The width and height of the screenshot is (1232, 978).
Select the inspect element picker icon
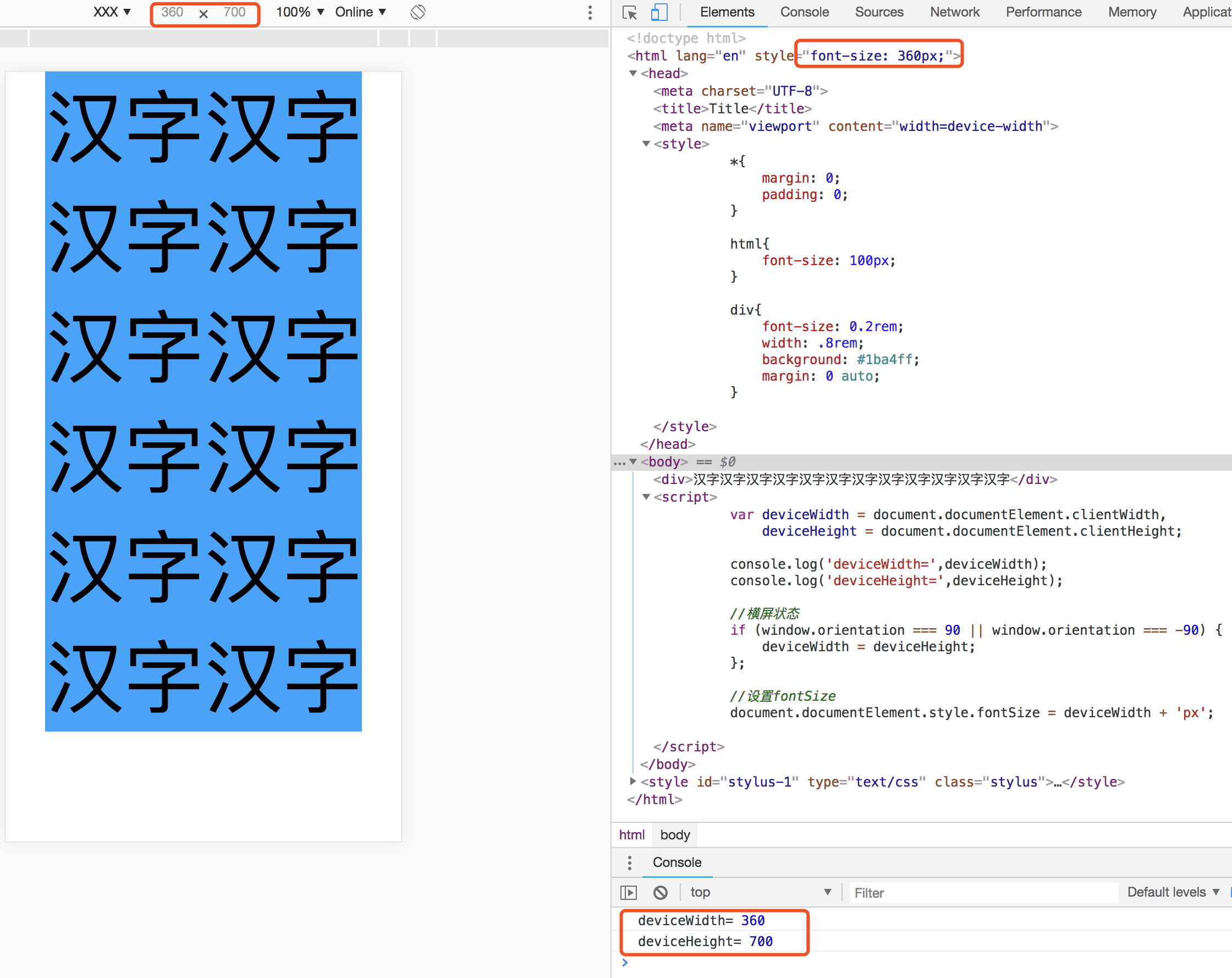pyautogui.click(x=630, y=12)
